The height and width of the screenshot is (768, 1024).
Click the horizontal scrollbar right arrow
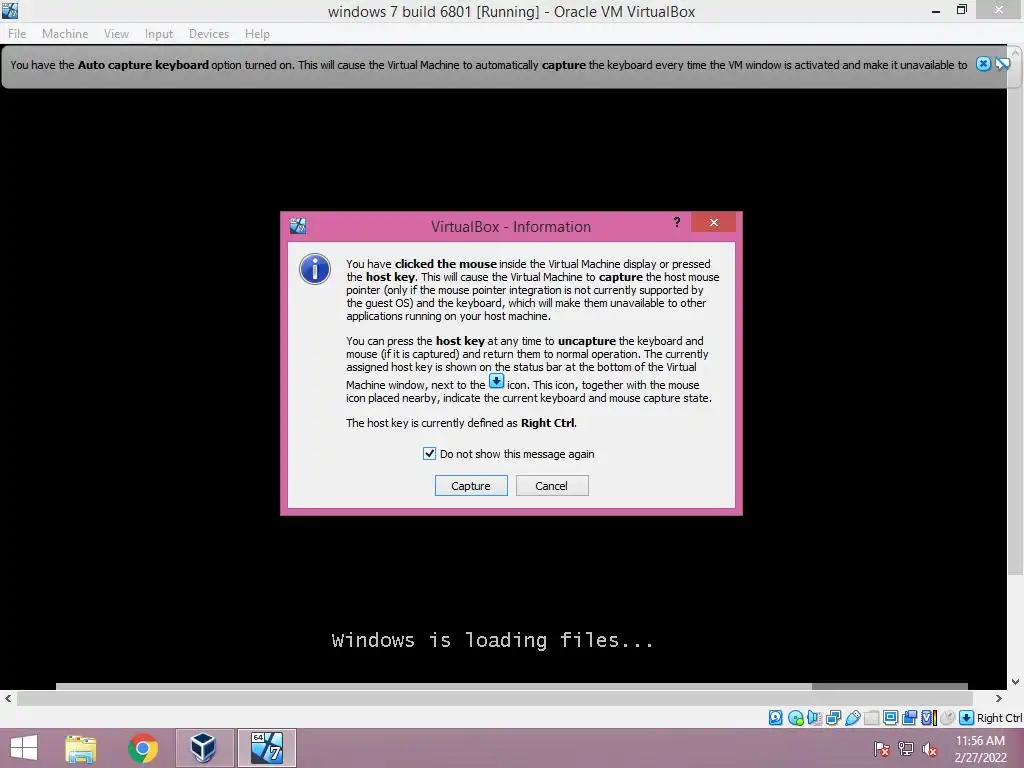pyautogui.click(x=999, y=698)
